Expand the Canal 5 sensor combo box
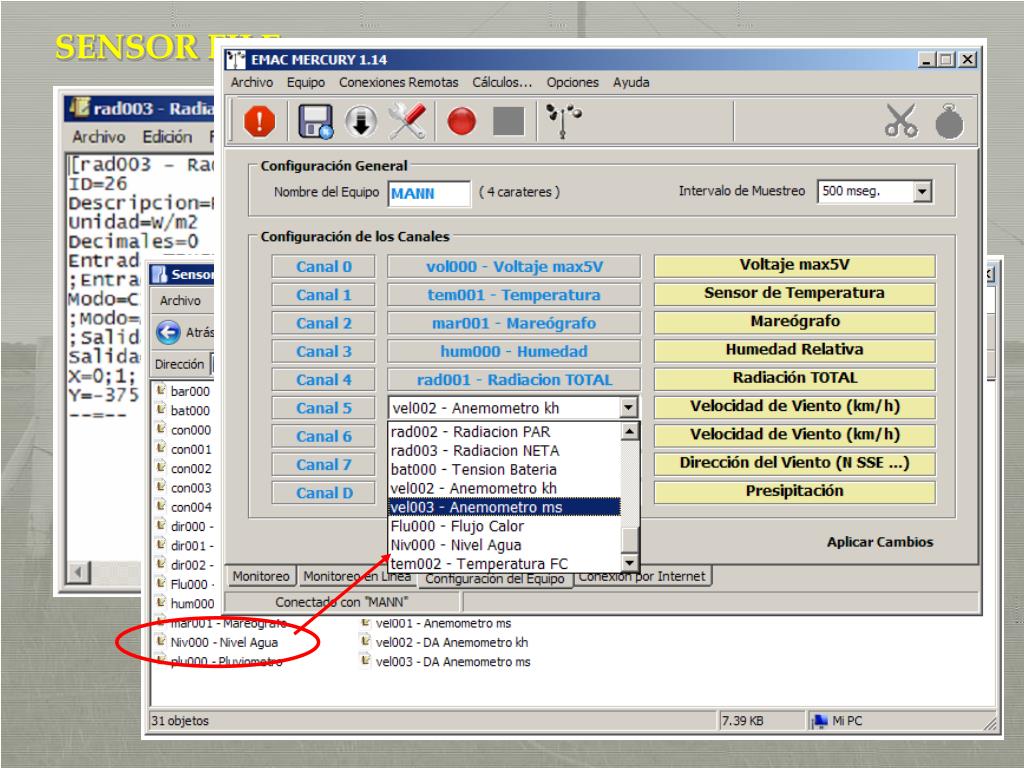Image resolution: width=1024 pixels, height=768 pixels. point(628,407)
